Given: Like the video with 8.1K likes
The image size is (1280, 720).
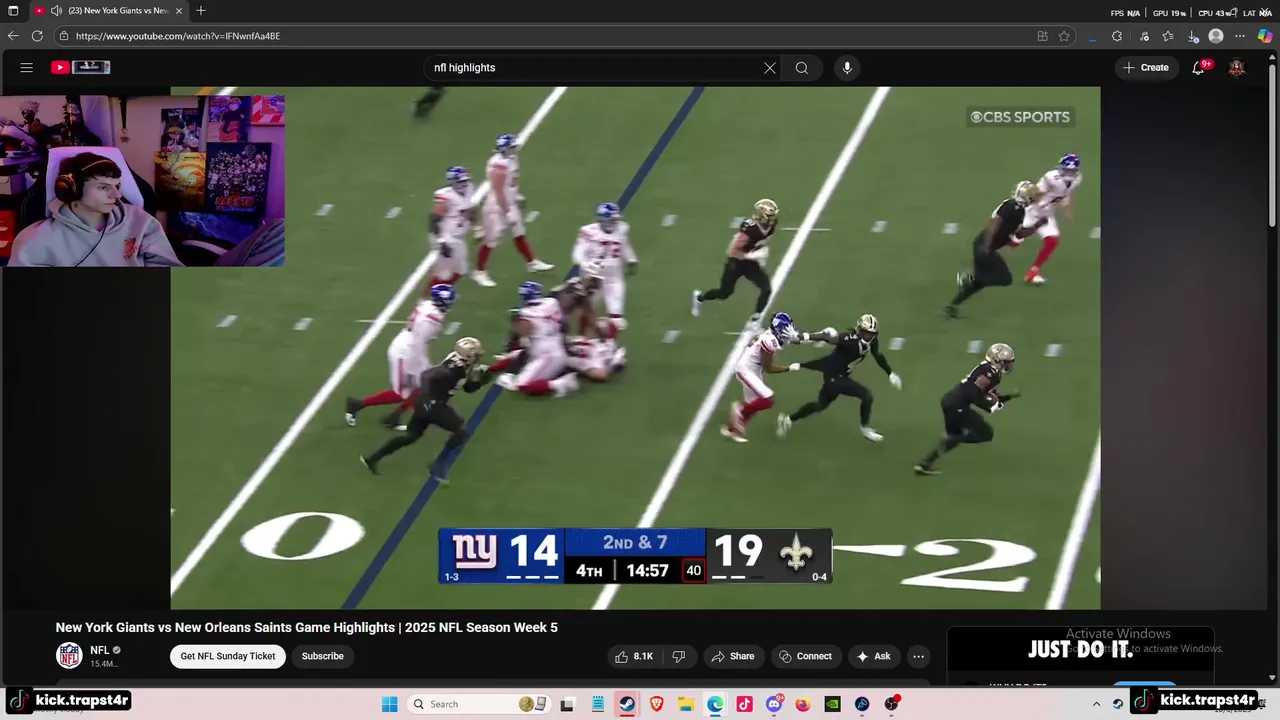Looking at the screenshot, I should click(634, 656).
